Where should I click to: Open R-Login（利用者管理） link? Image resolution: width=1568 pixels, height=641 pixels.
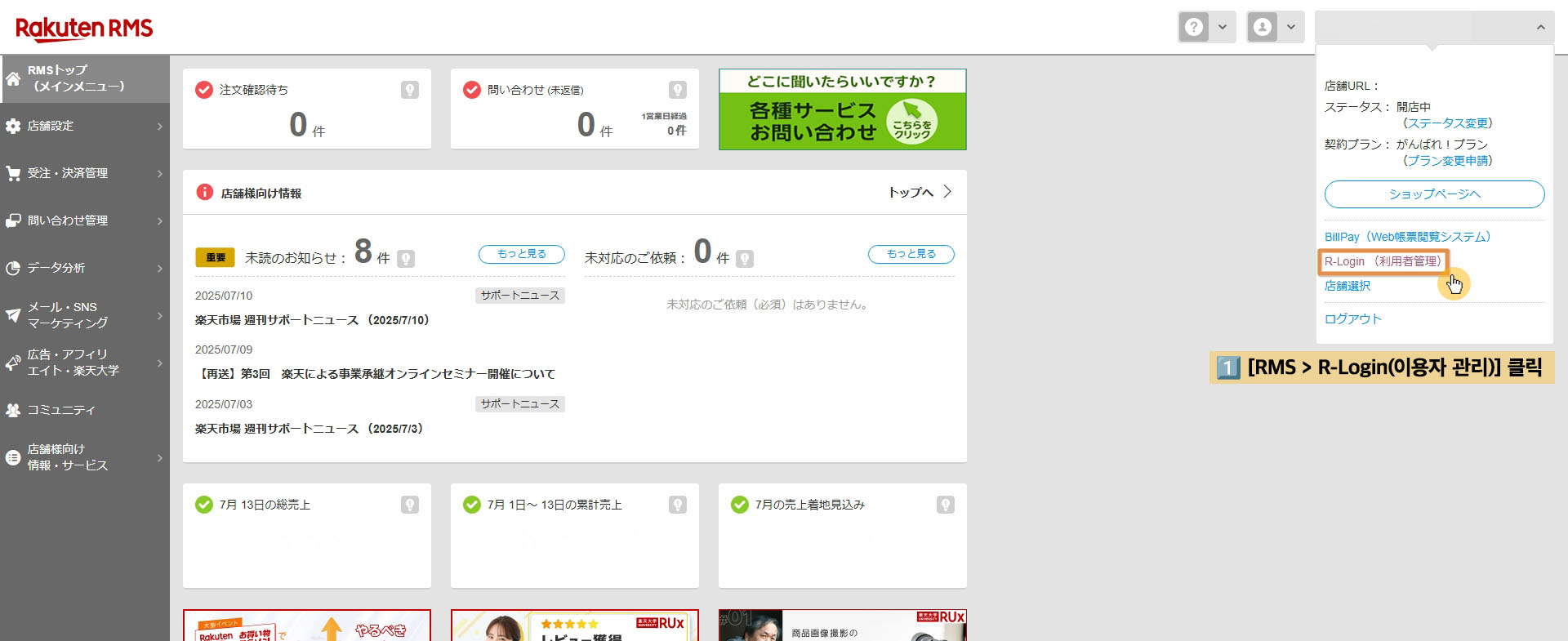coord(1383,261)
